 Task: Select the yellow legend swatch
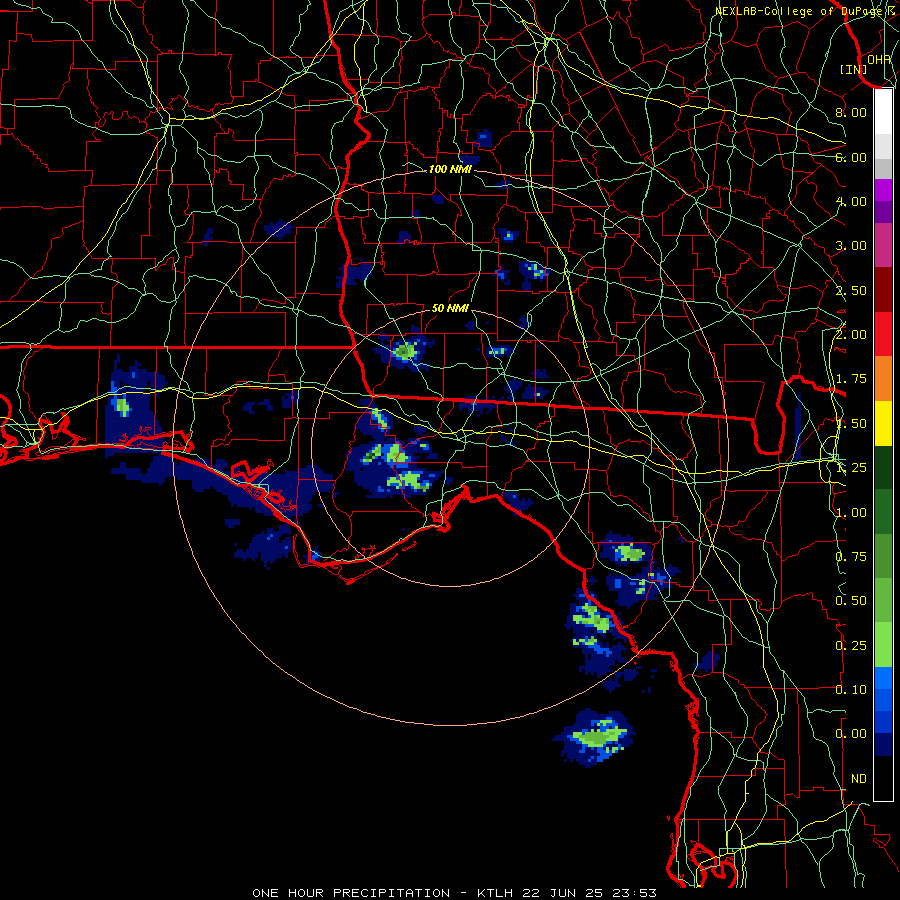pyautogui.click(x=883, y=423)
